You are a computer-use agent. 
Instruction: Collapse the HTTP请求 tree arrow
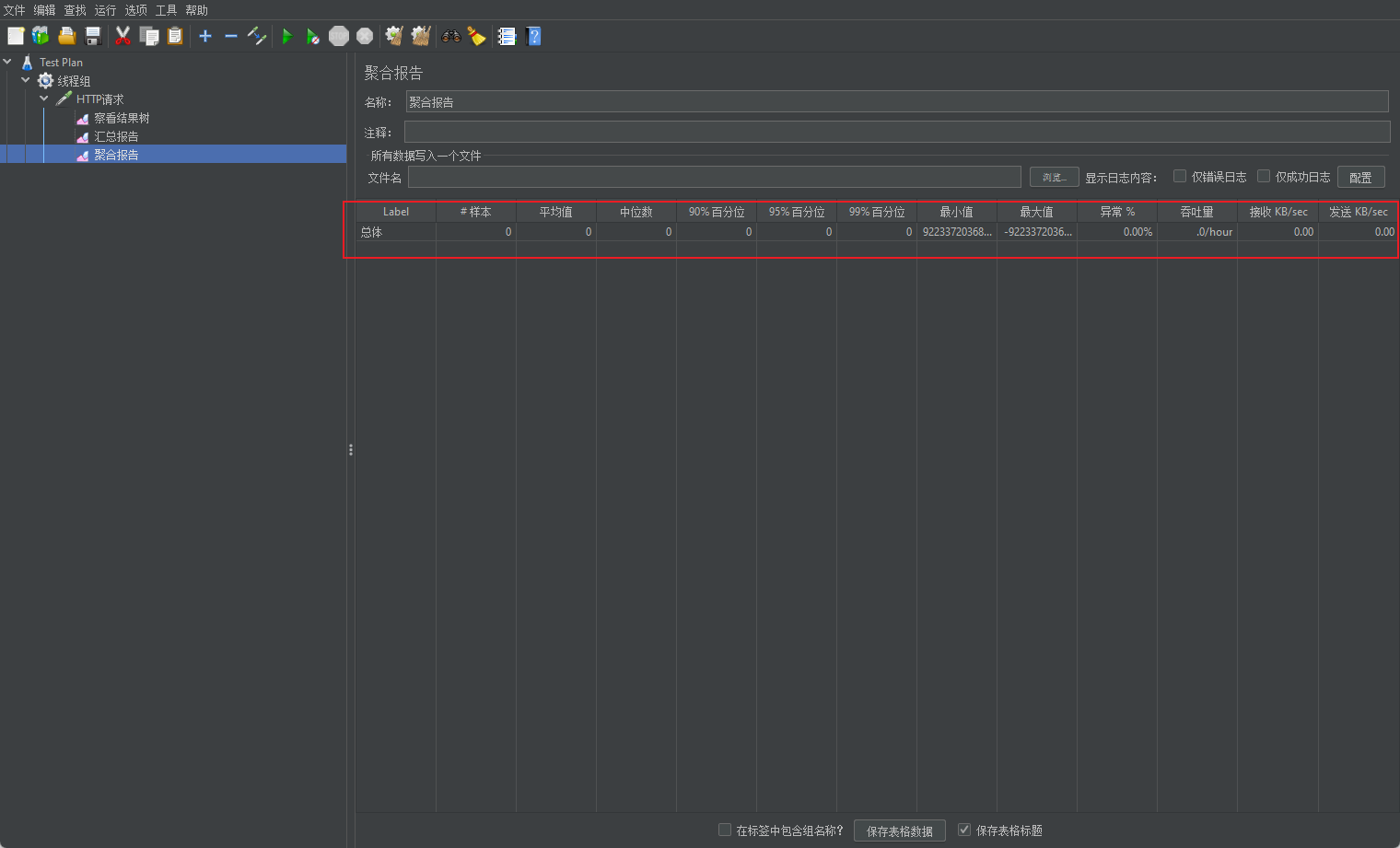[x=44, y=99]
